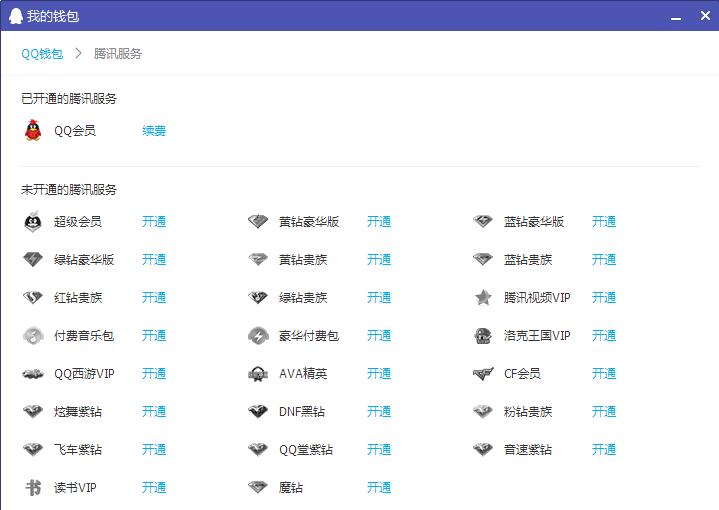Click the DNF黑钻 diamond icon
This screenshot has height=510, width=719.
(x=258, y=412)
